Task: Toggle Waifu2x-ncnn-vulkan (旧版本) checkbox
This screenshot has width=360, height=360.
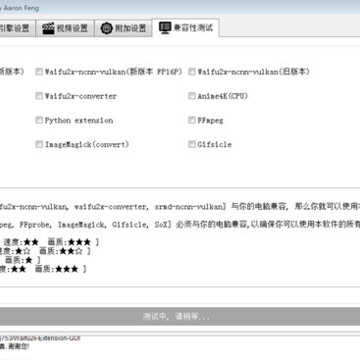Action: [x=192, y=72]
